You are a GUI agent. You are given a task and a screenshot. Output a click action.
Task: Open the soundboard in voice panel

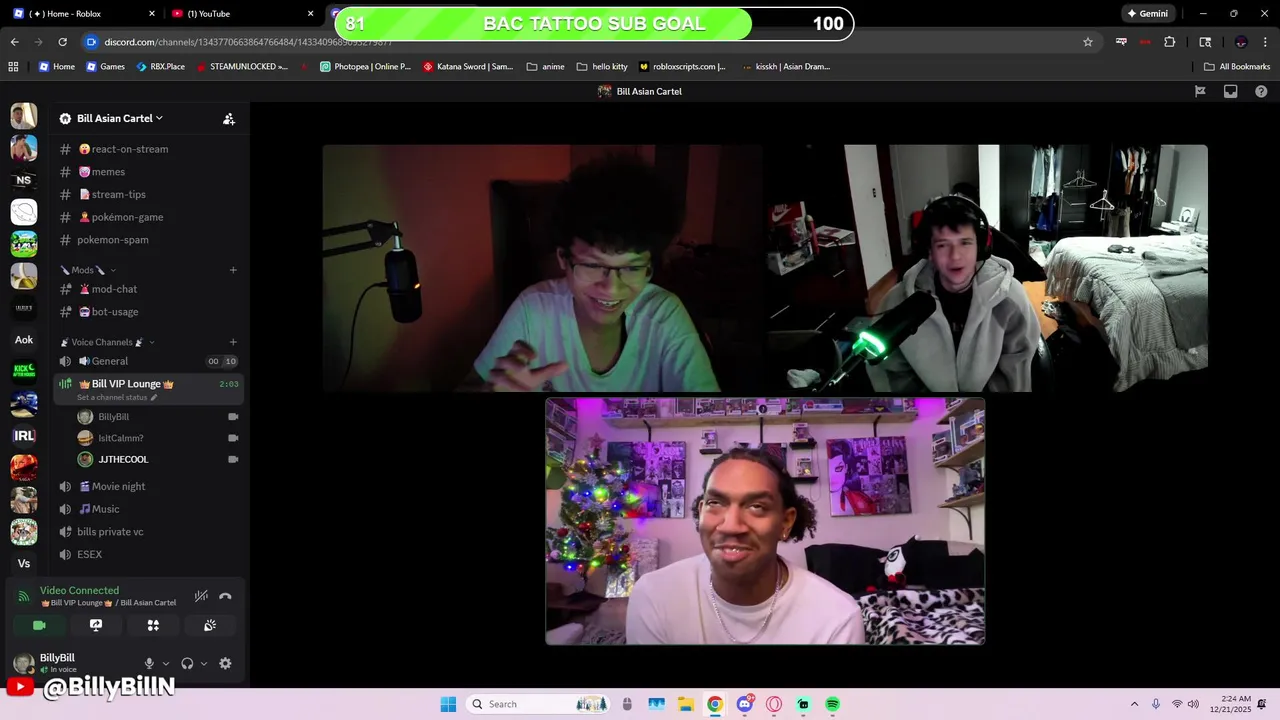pos(210,625)
